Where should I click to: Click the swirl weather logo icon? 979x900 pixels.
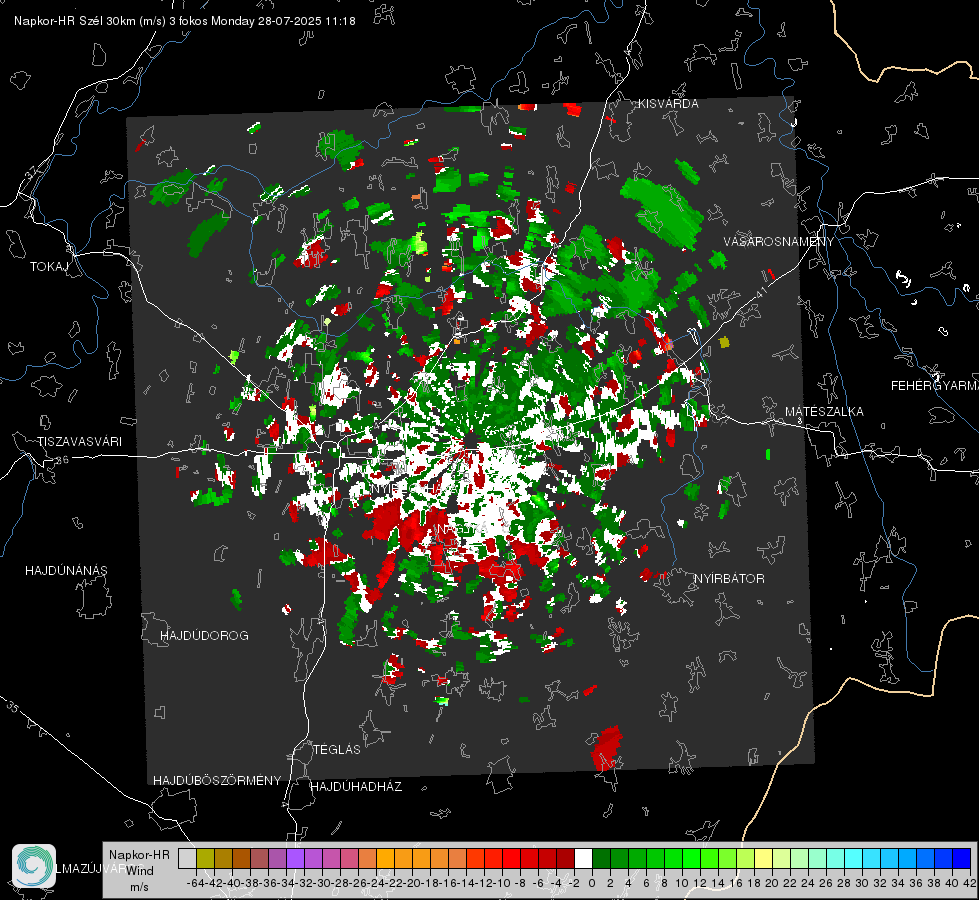(34, 866)
